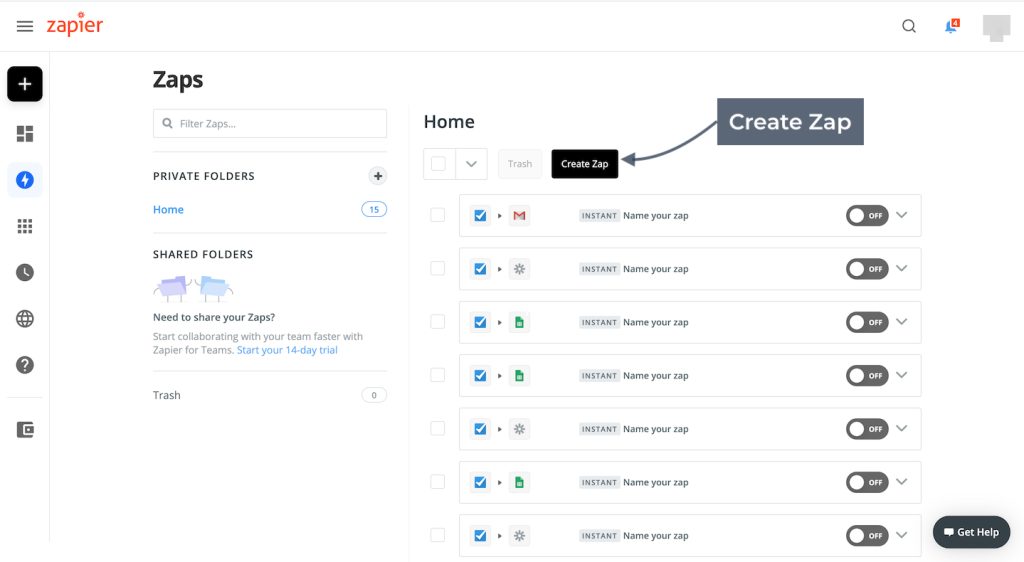1024x562 pixels.
Task: Turn on the Gmail zap toggle
Action: [x=867, y=215]
